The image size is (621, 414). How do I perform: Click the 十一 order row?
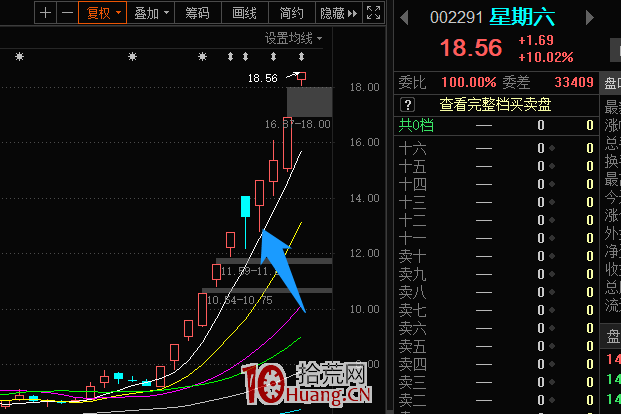[496, 238]
